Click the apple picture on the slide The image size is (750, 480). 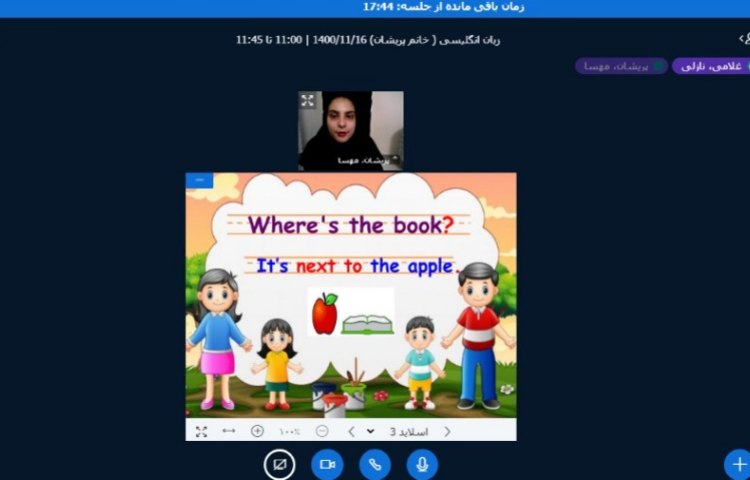(x=324, y=313)
